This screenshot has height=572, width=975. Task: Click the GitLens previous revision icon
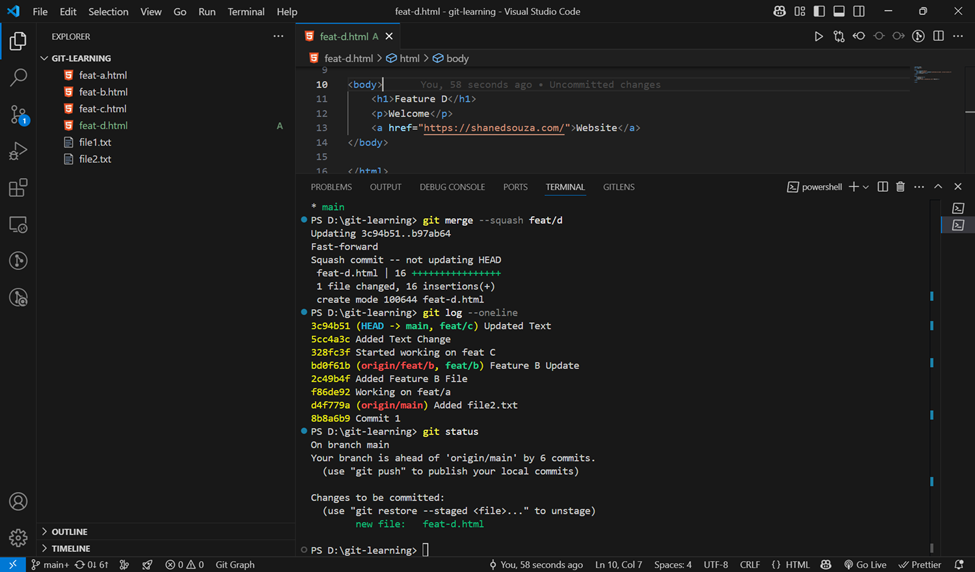[x=859, y=37]
